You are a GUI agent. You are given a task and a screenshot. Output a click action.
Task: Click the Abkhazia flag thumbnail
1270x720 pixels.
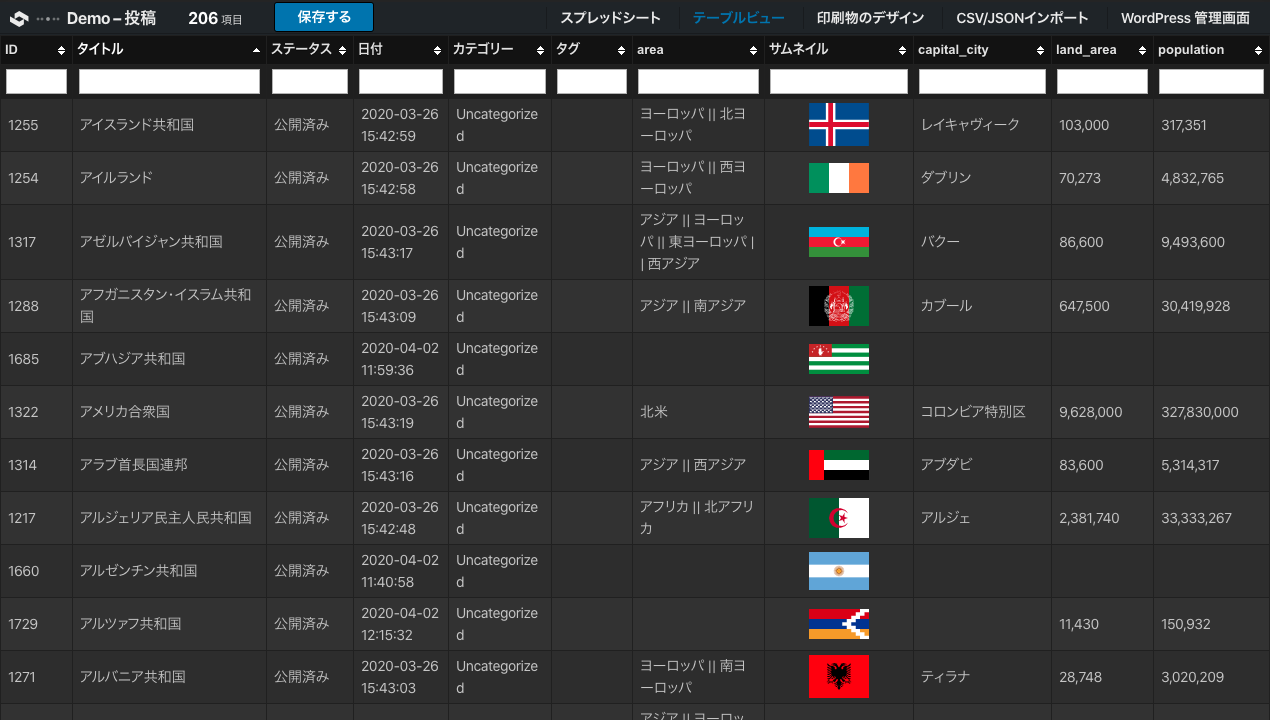point(839,359)
